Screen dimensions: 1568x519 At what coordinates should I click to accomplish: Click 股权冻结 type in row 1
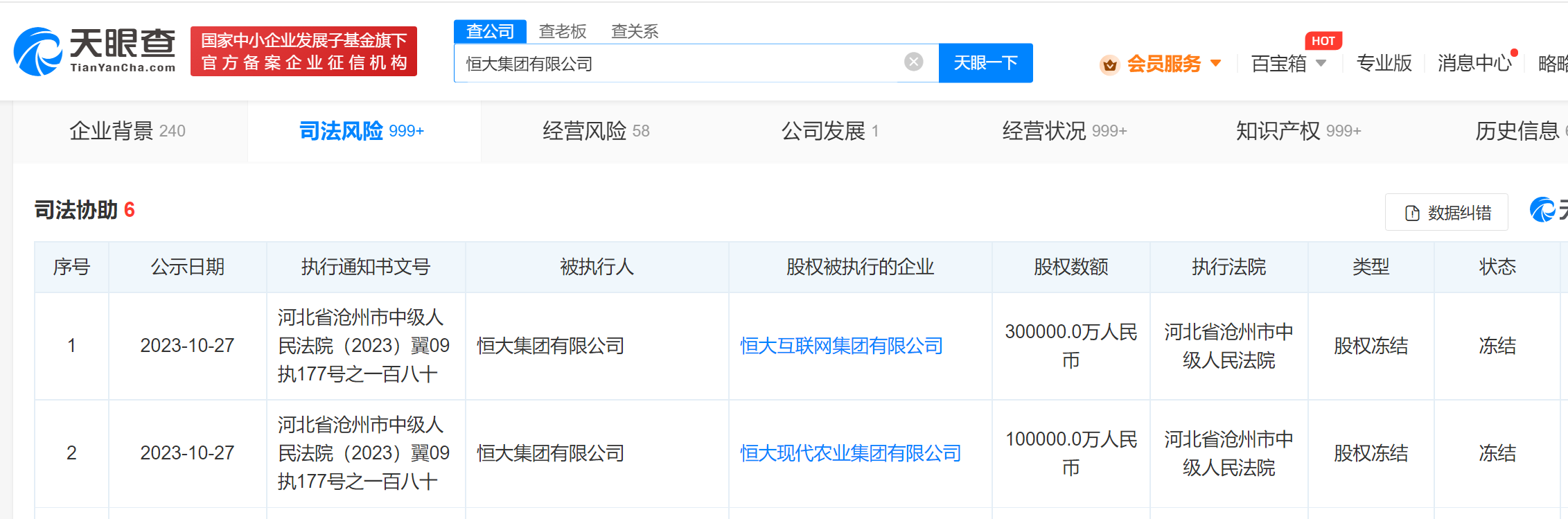click(x=1371, y=346)
